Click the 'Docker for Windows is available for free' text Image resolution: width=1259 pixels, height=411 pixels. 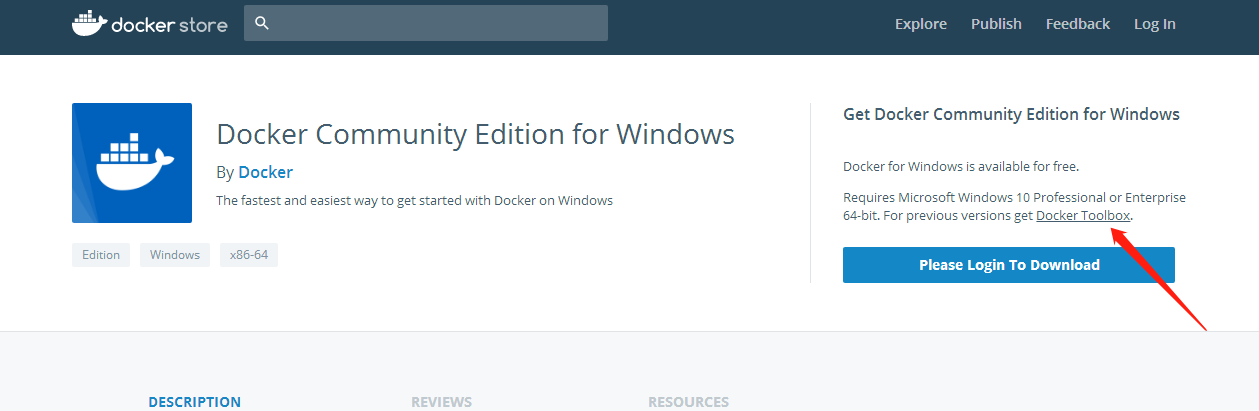(x=961, y=166)
